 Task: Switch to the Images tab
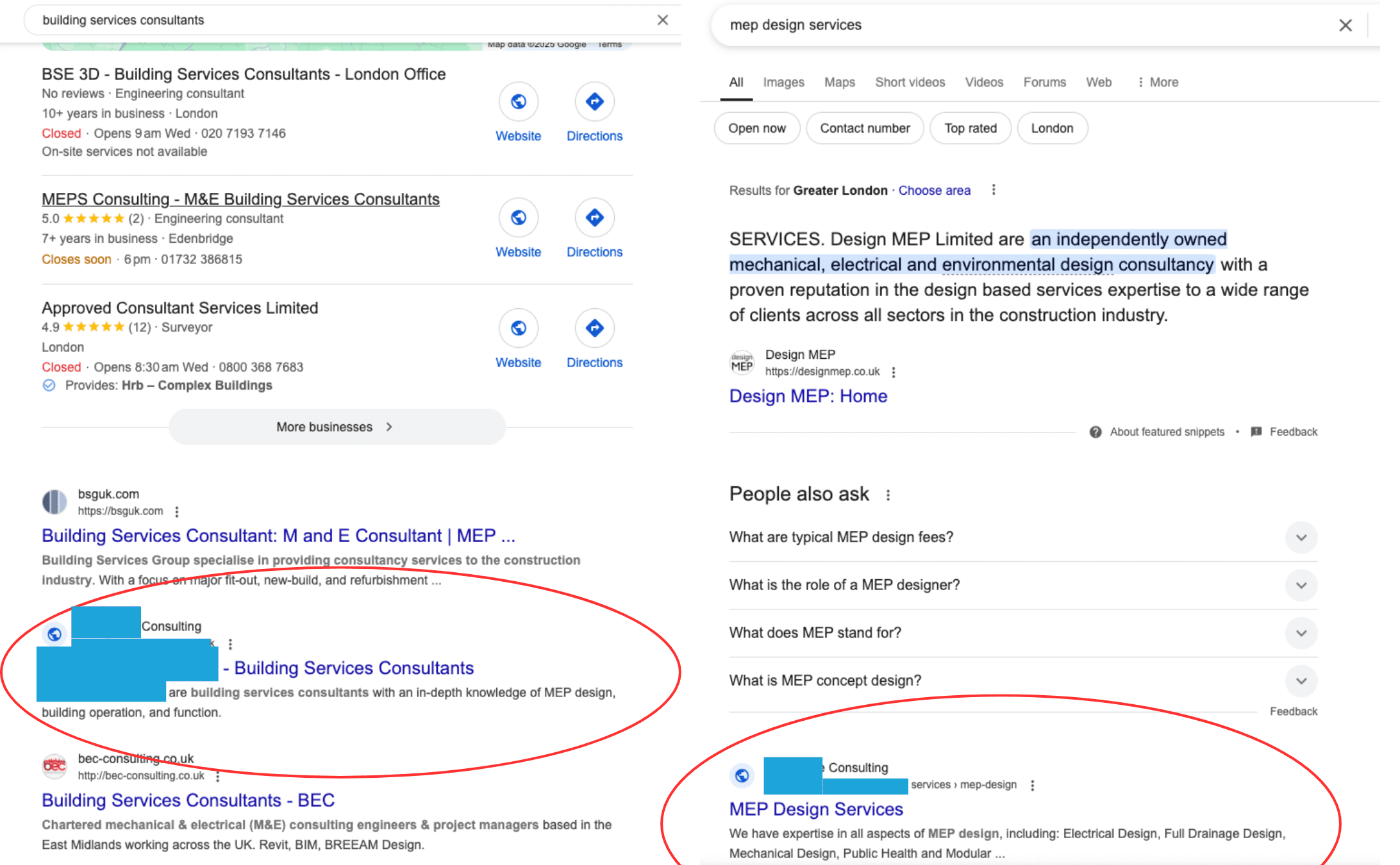tap(783, 83)
